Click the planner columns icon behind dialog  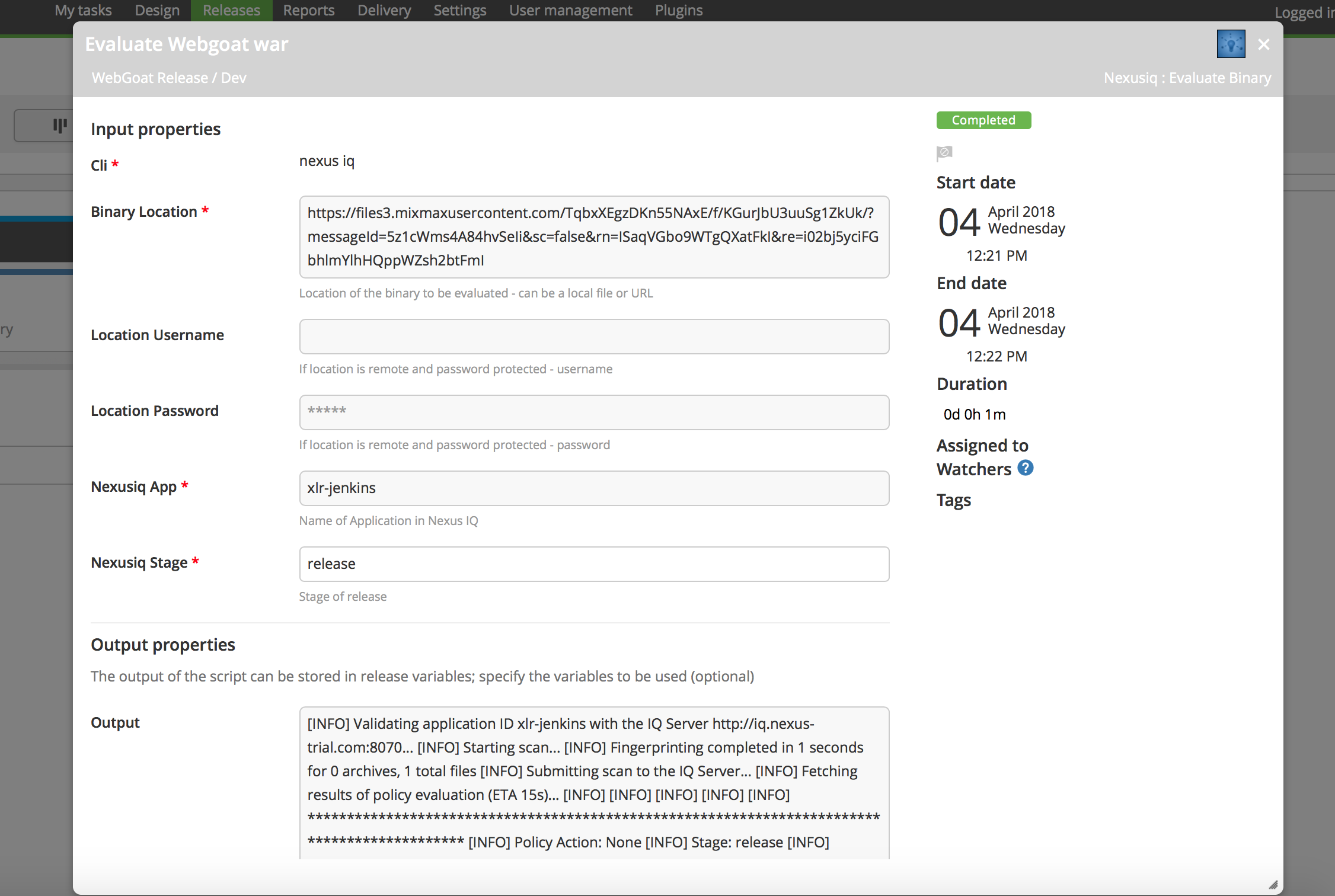(x=60, y=125)
